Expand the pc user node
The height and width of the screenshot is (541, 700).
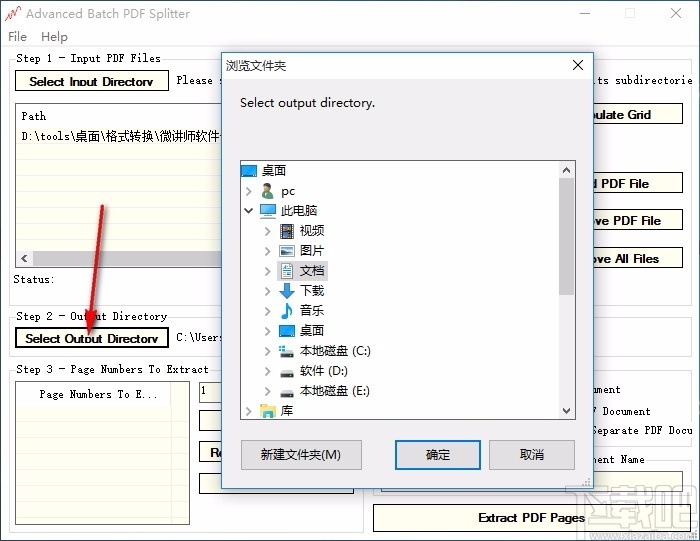click(x=249, y=191)
